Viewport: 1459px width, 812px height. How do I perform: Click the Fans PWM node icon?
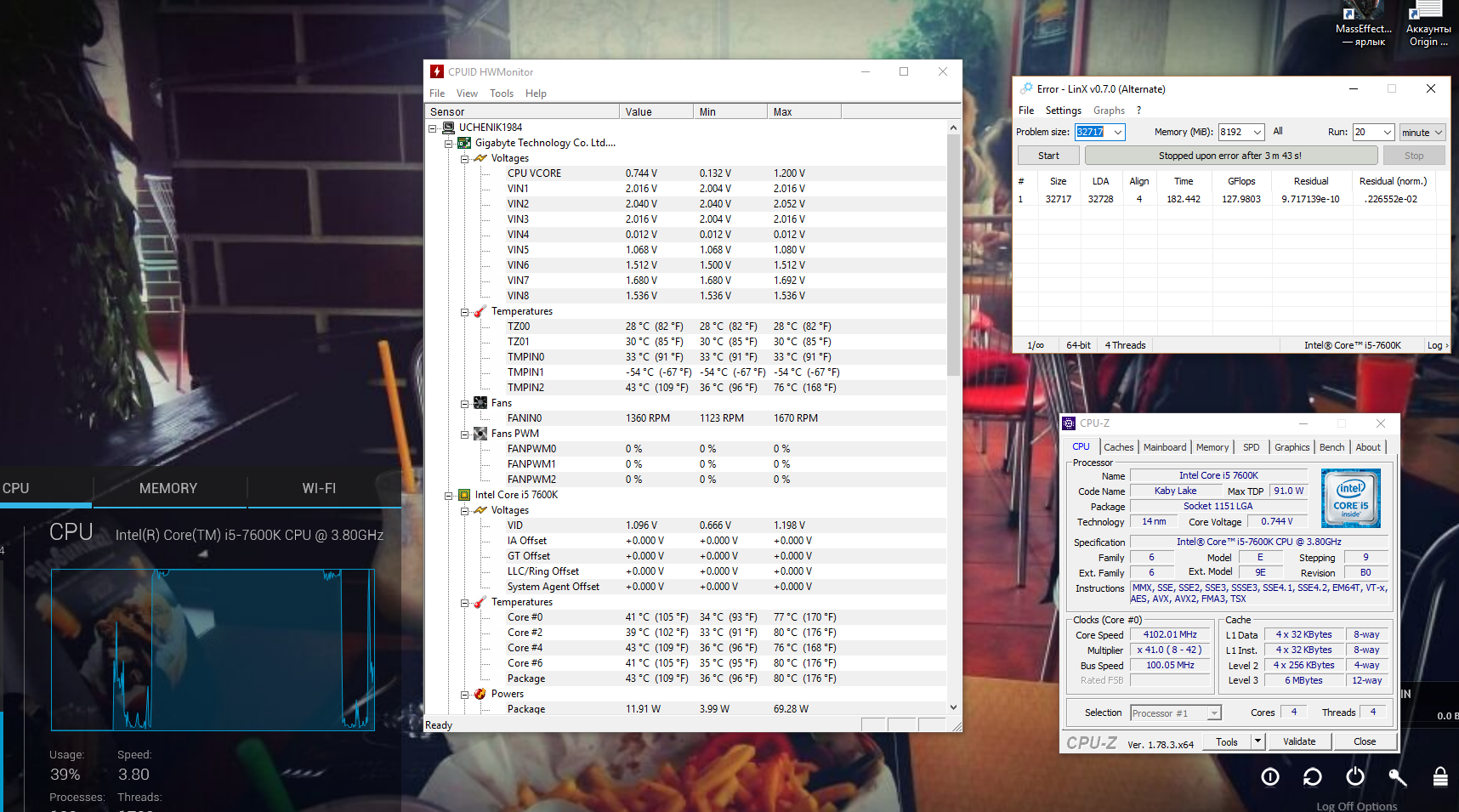[480, 434]
